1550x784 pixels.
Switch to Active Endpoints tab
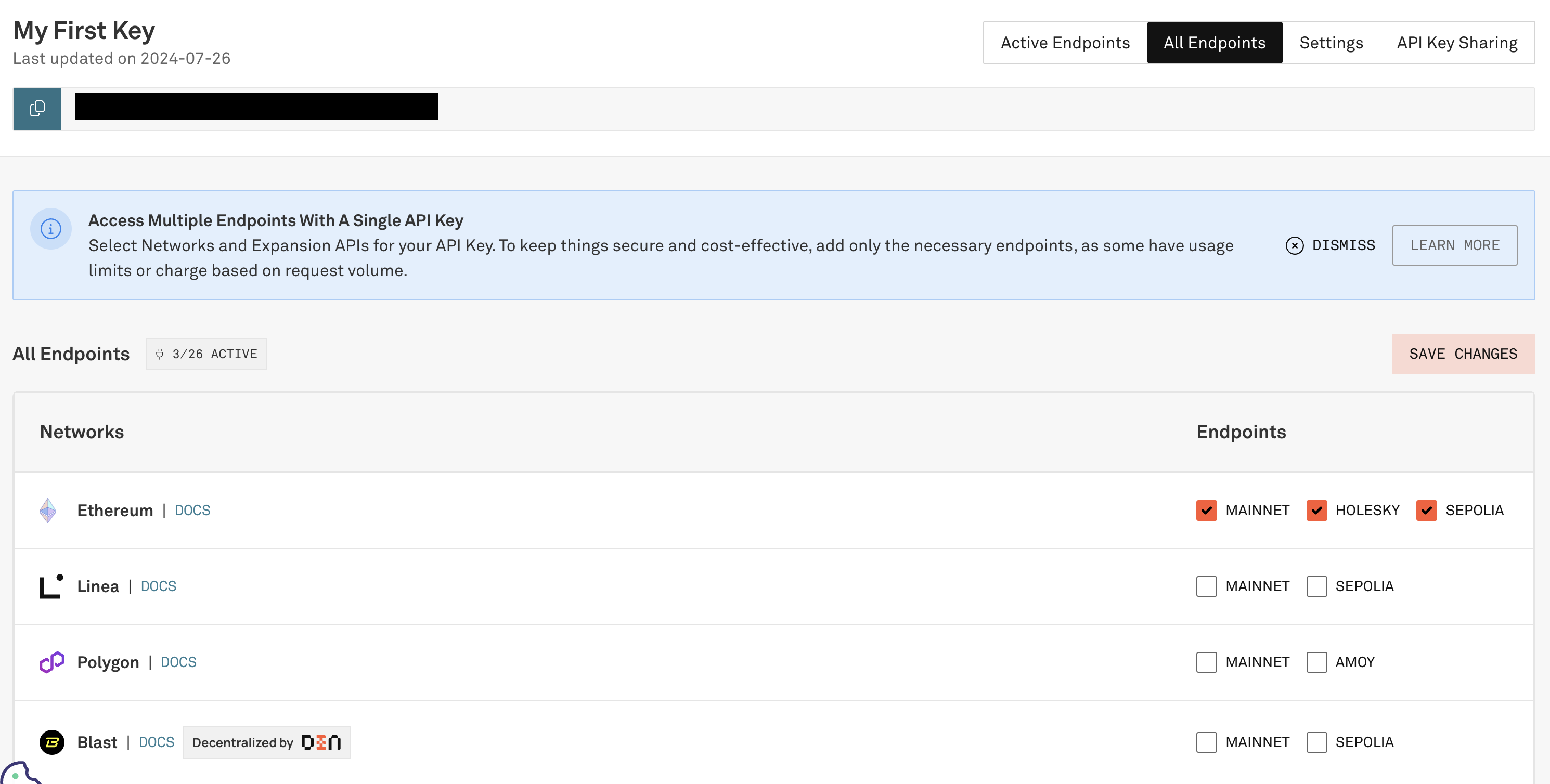coord(1065,43)
